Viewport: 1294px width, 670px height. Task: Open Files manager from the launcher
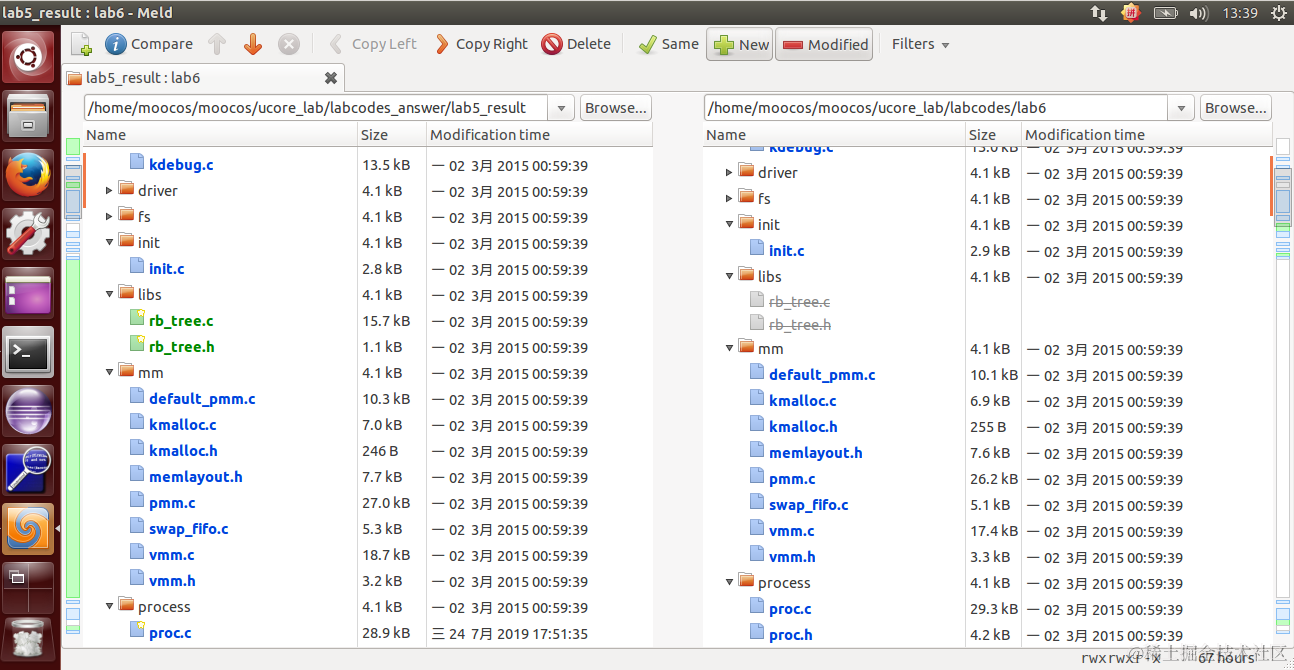29,116
